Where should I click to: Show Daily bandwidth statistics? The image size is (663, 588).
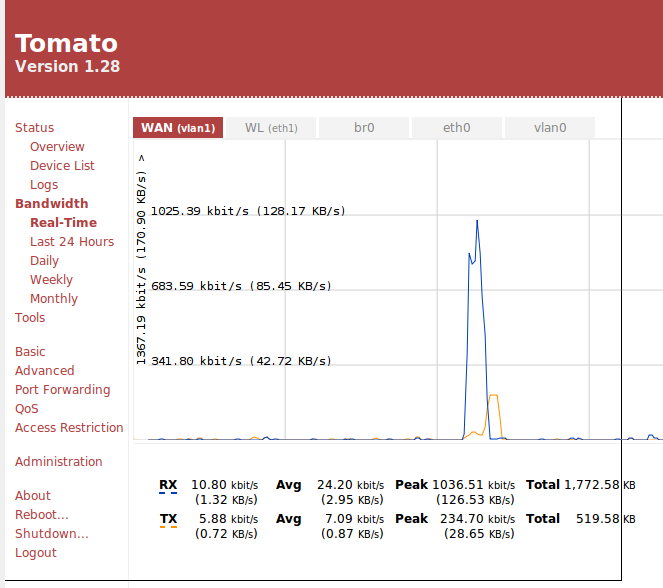click(x=44, y=261)
